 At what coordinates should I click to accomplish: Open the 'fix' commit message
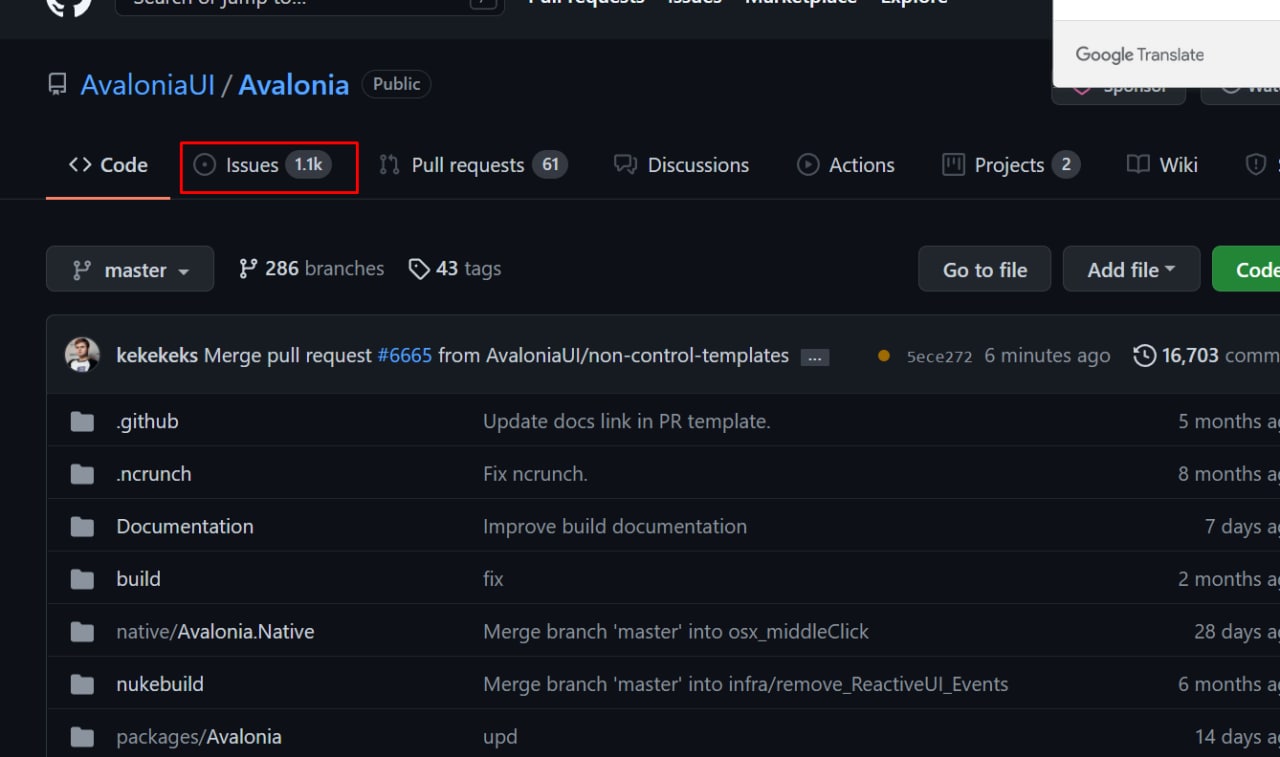[493, 579]
